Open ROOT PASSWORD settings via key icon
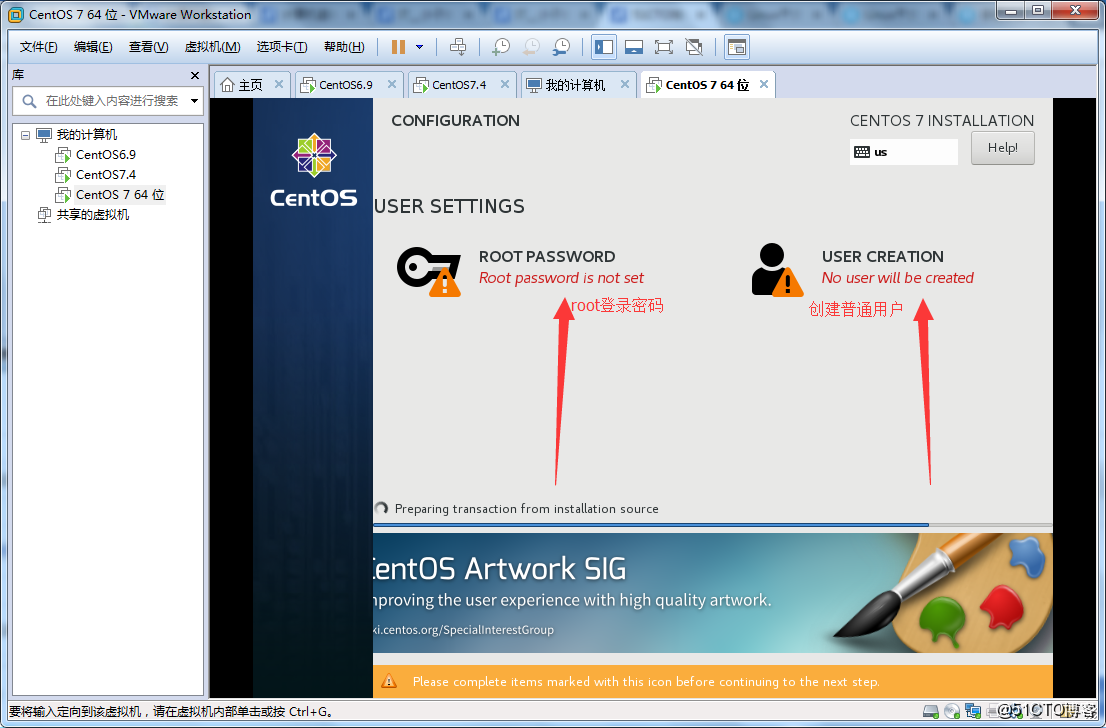The height and width of the screenshot is (728, 1106). click(x=429, y=271)
